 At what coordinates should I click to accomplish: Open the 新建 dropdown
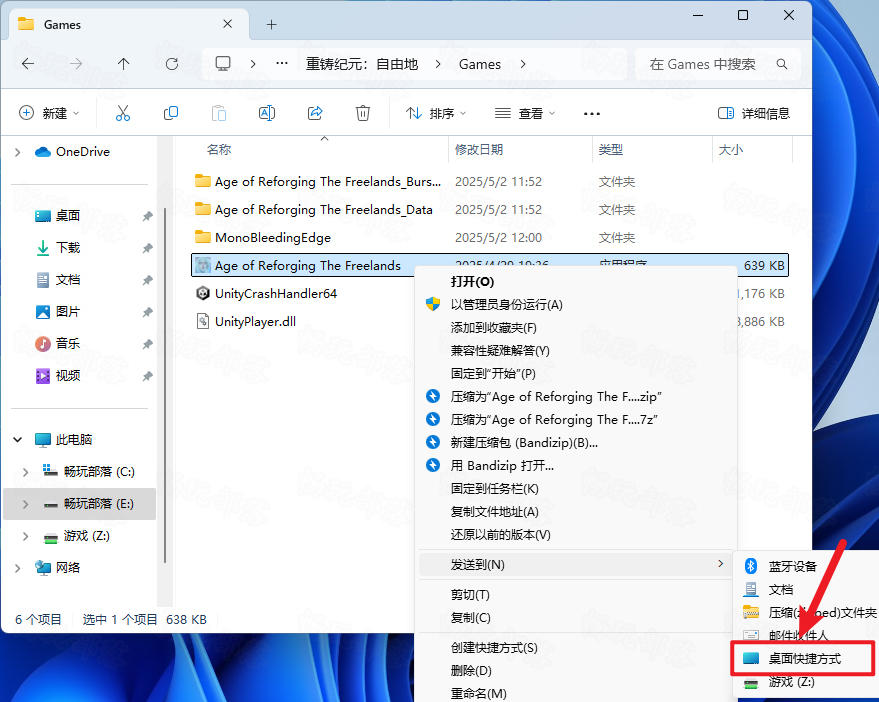(49, 113)
